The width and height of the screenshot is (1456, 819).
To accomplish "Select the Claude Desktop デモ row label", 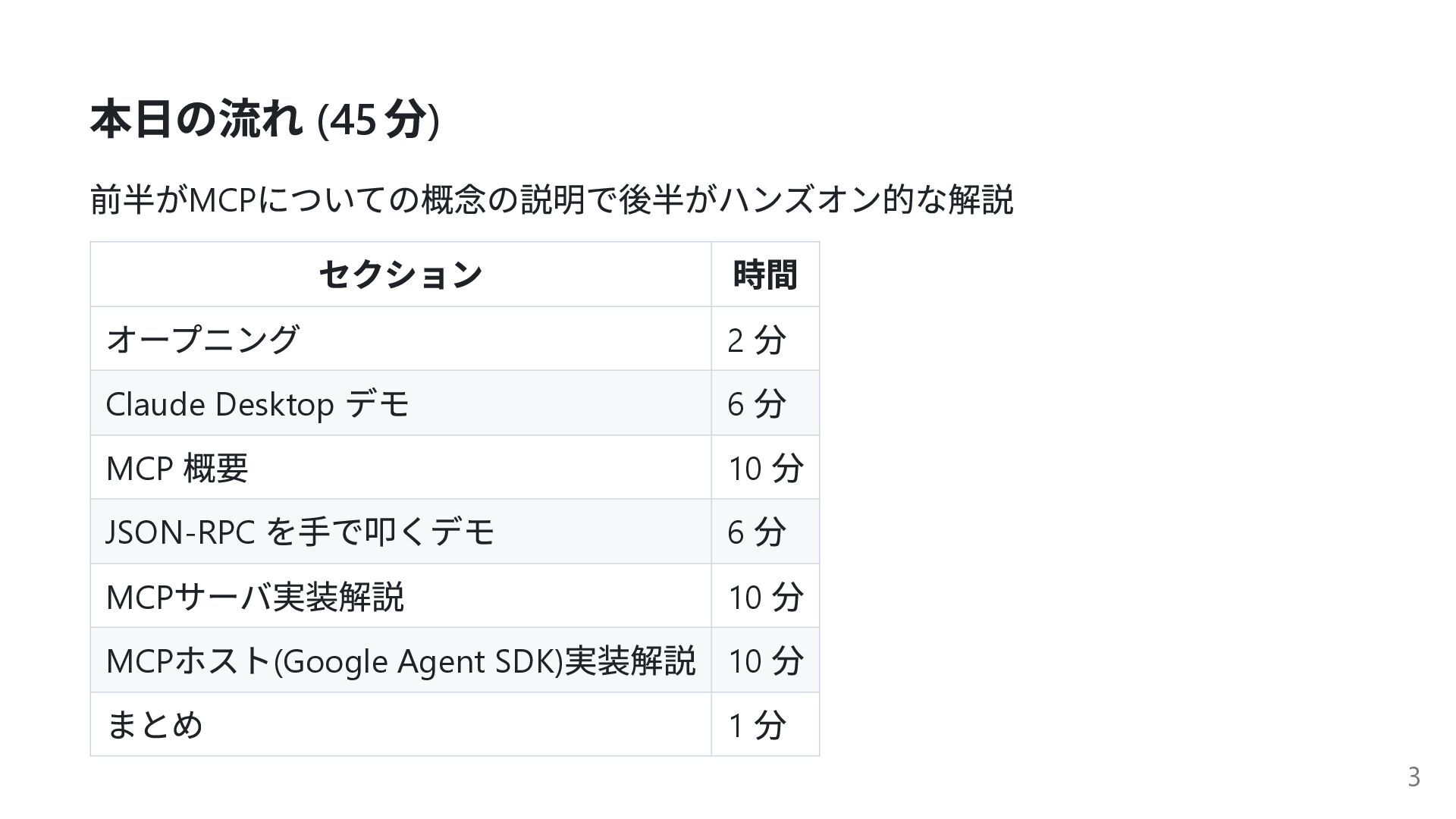I will click(257, 403).
